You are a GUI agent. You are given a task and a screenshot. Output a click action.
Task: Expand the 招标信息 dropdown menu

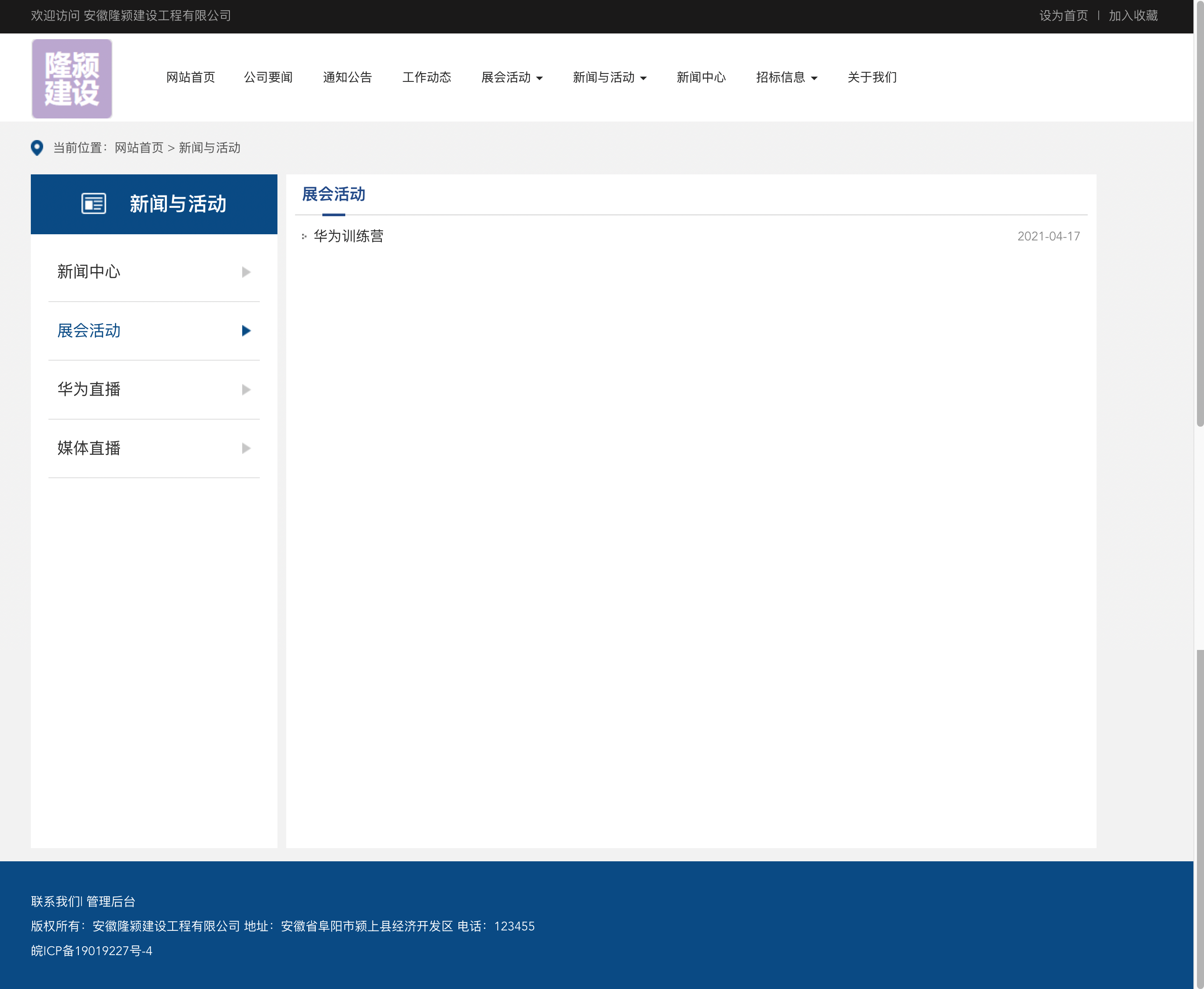click(x=787, y=77)
